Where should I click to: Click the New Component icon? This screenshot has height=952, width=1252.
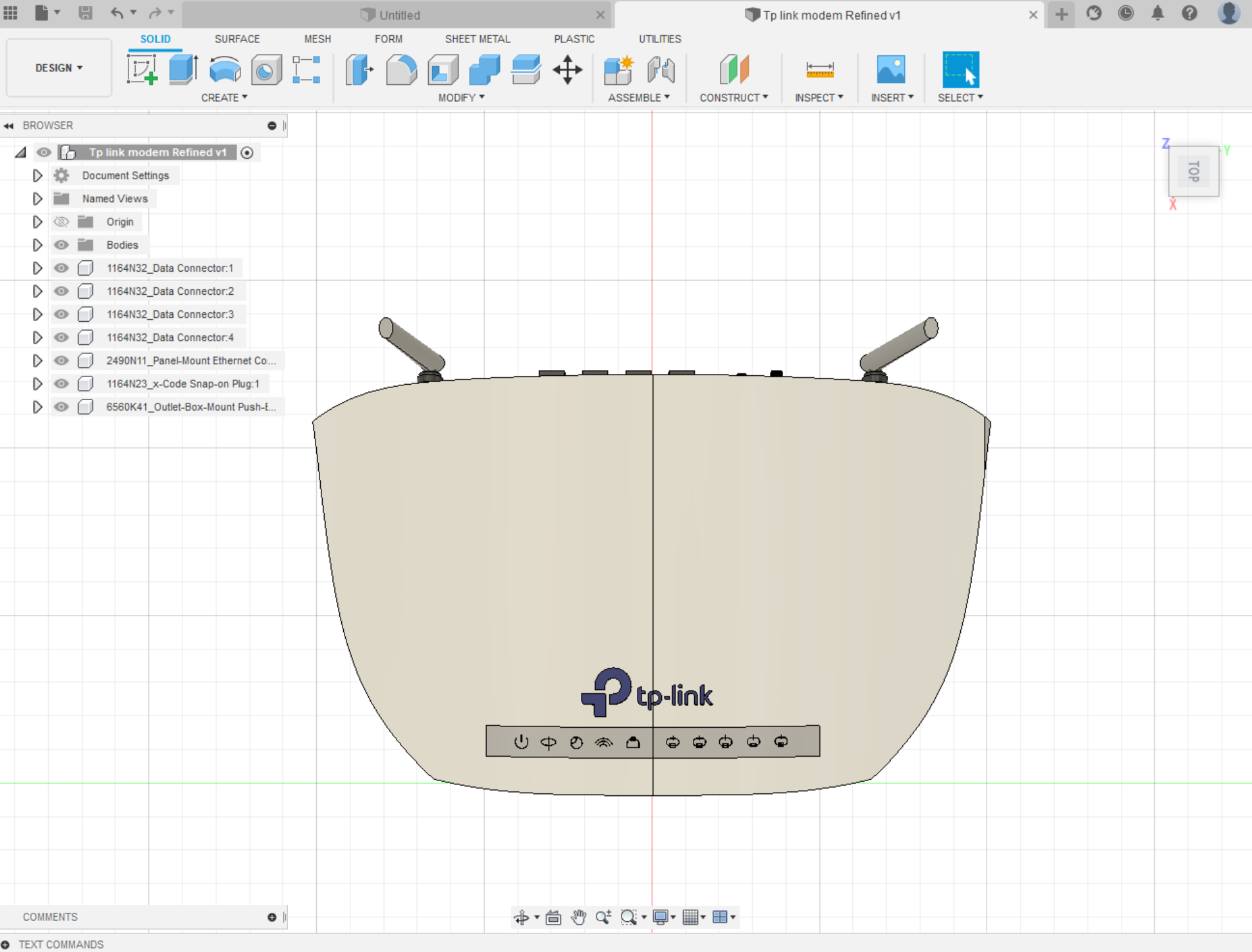click(x=619, y=69)
